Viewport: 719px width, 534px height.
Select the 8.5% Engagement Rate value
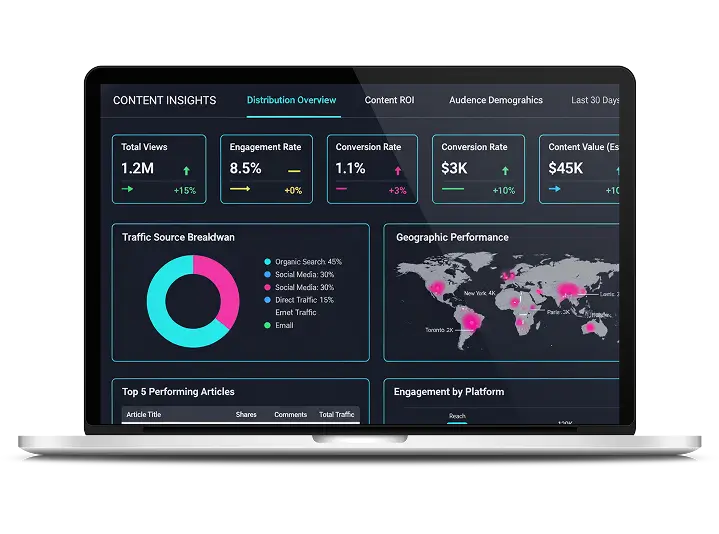[245, 168]
